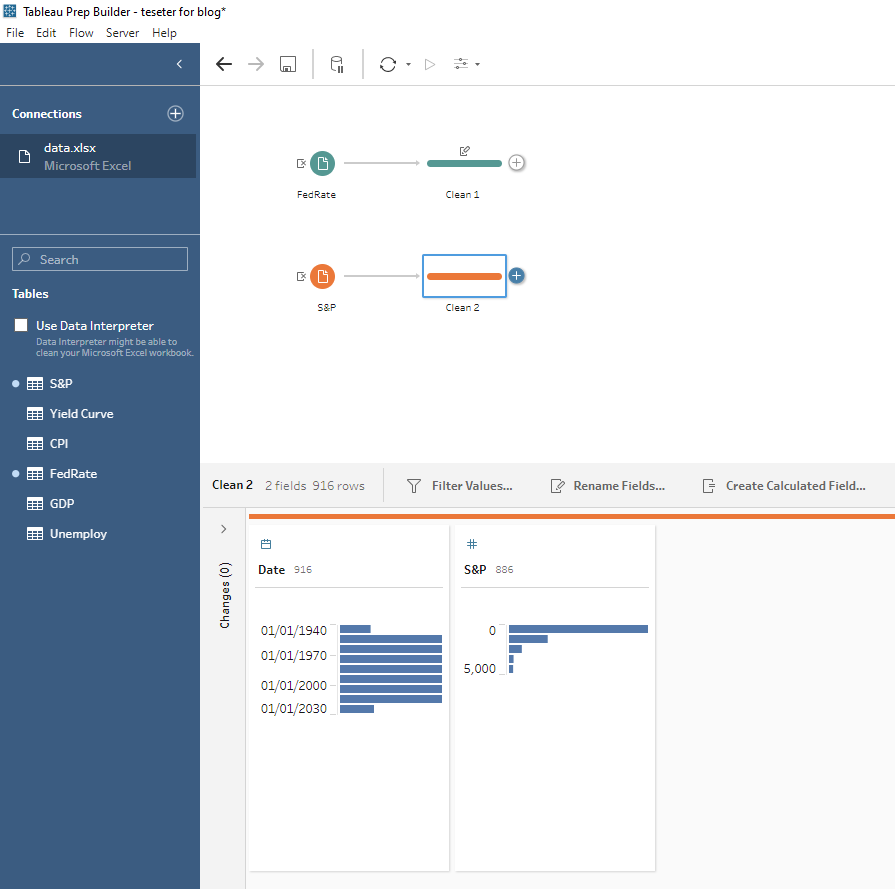Add a step after Clean 2 with plus
This screenshot has height=889, width=895.
click(517, 276)
